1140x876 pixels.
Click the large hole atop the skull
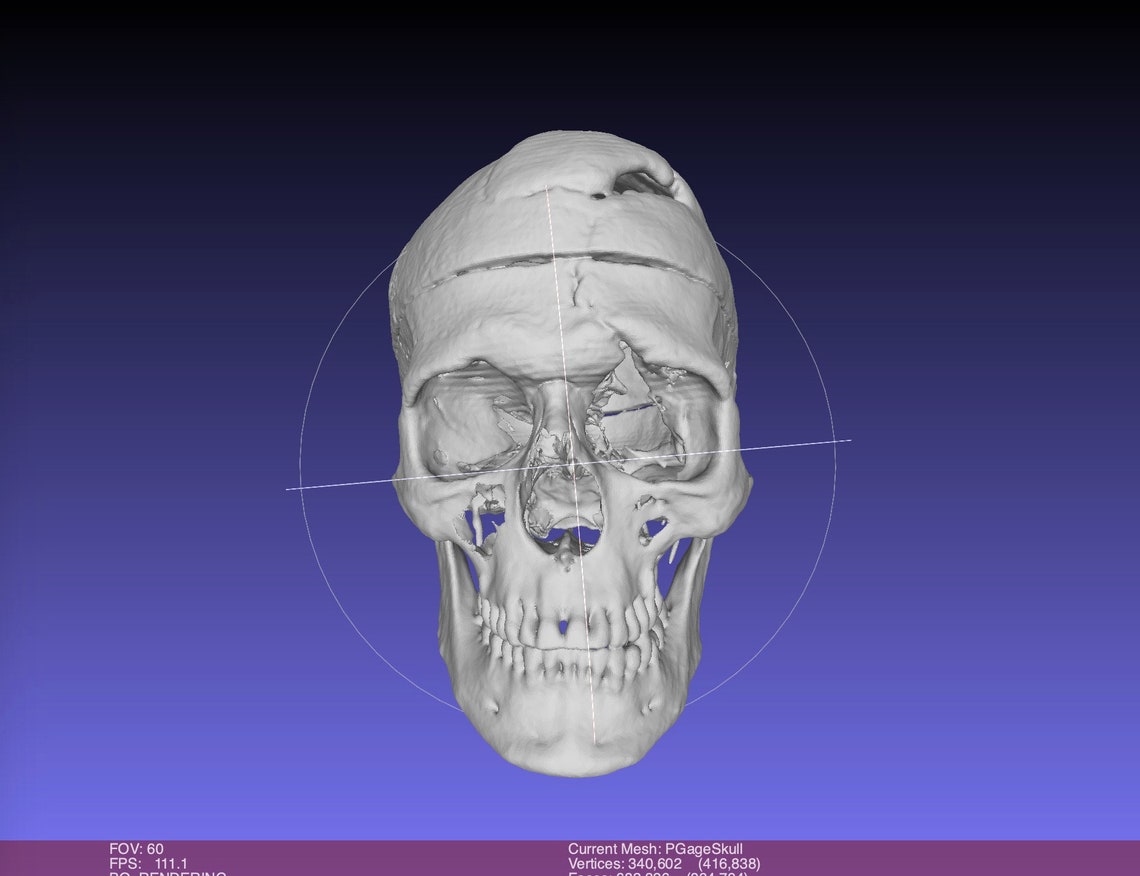(638, 183)
